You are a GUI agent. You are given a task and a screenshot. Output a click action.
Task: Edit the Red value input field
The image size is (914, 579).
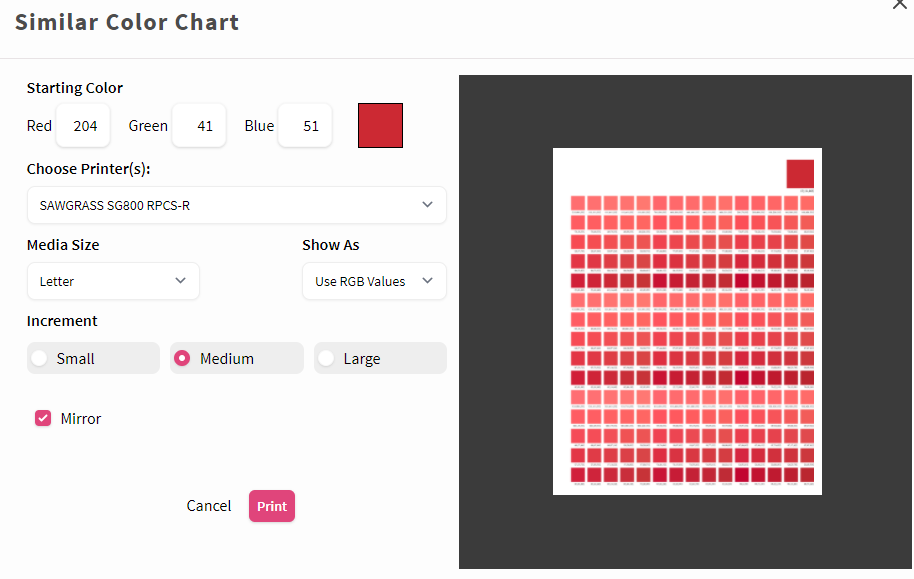tap(82, 125)
